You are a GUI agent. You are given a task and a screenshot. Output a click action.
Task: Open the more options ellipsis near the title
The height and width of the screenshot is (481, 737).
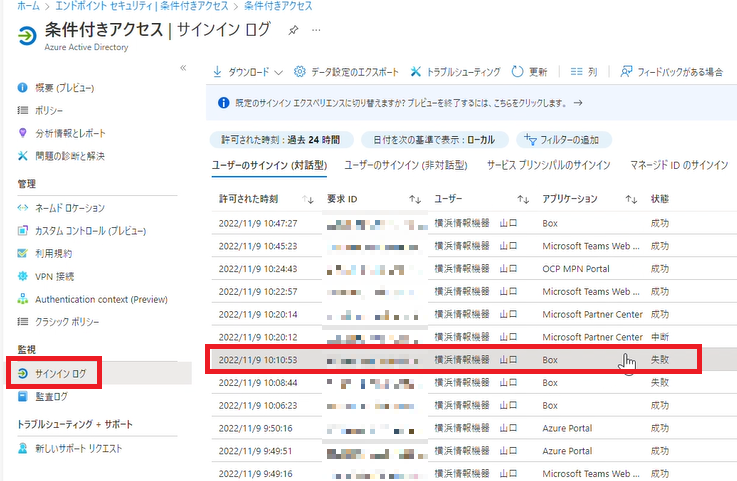tap(316, 30)
